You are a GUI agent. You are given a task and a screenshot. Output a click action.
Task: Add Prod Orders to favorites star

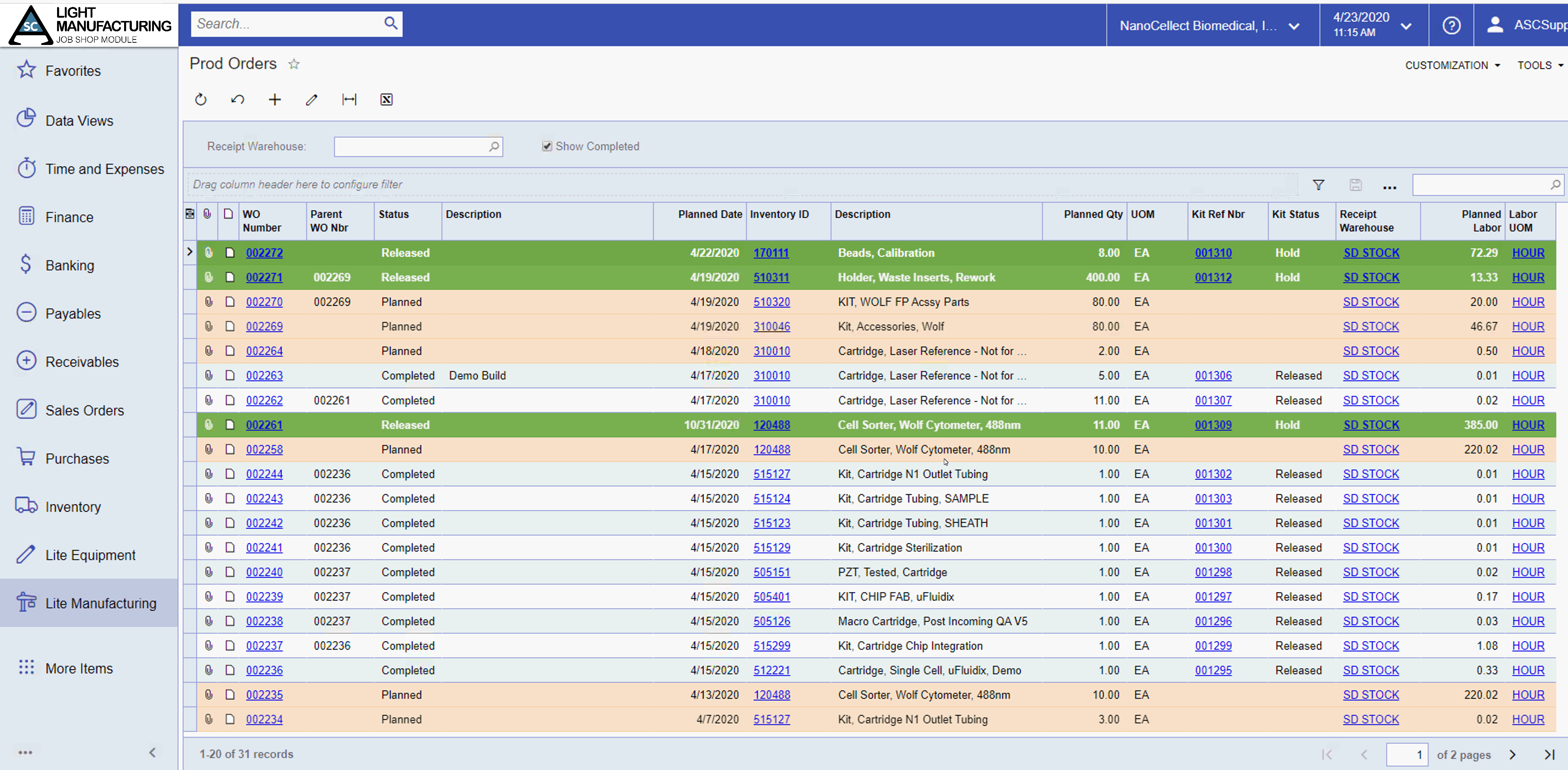(294, 64)
